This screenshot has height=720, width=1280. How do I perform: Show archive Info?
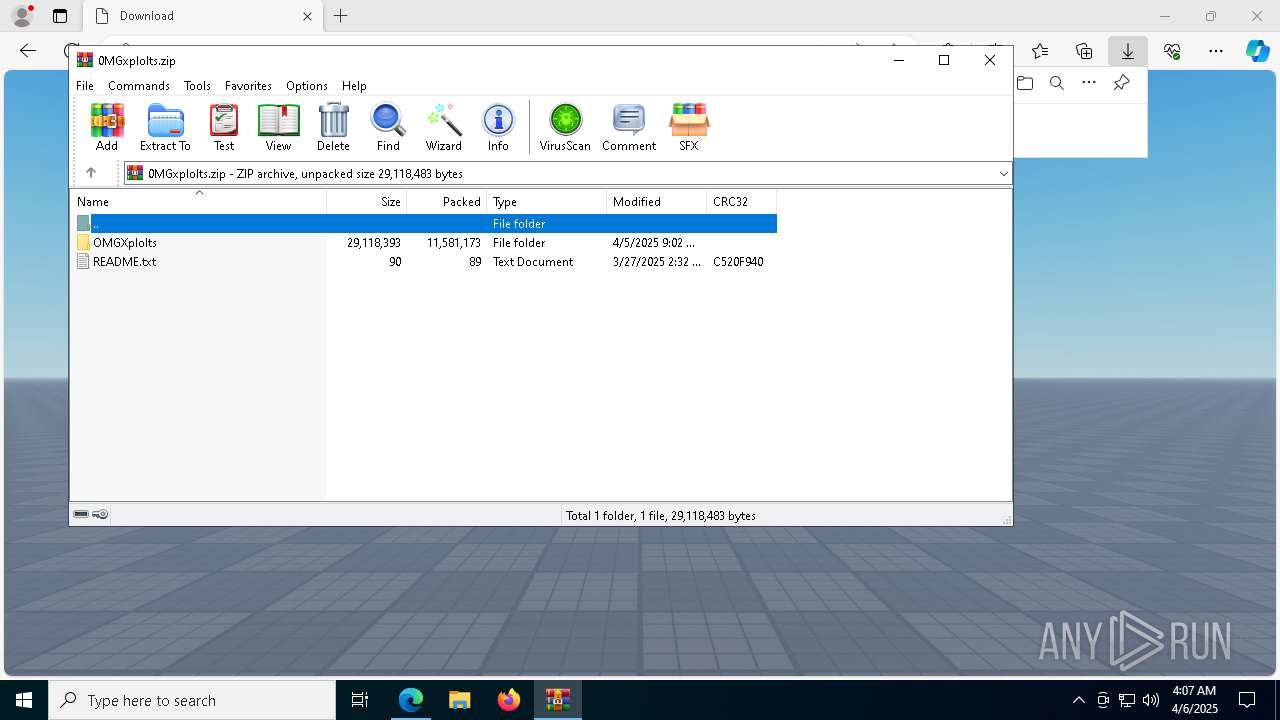coord(498,127)
